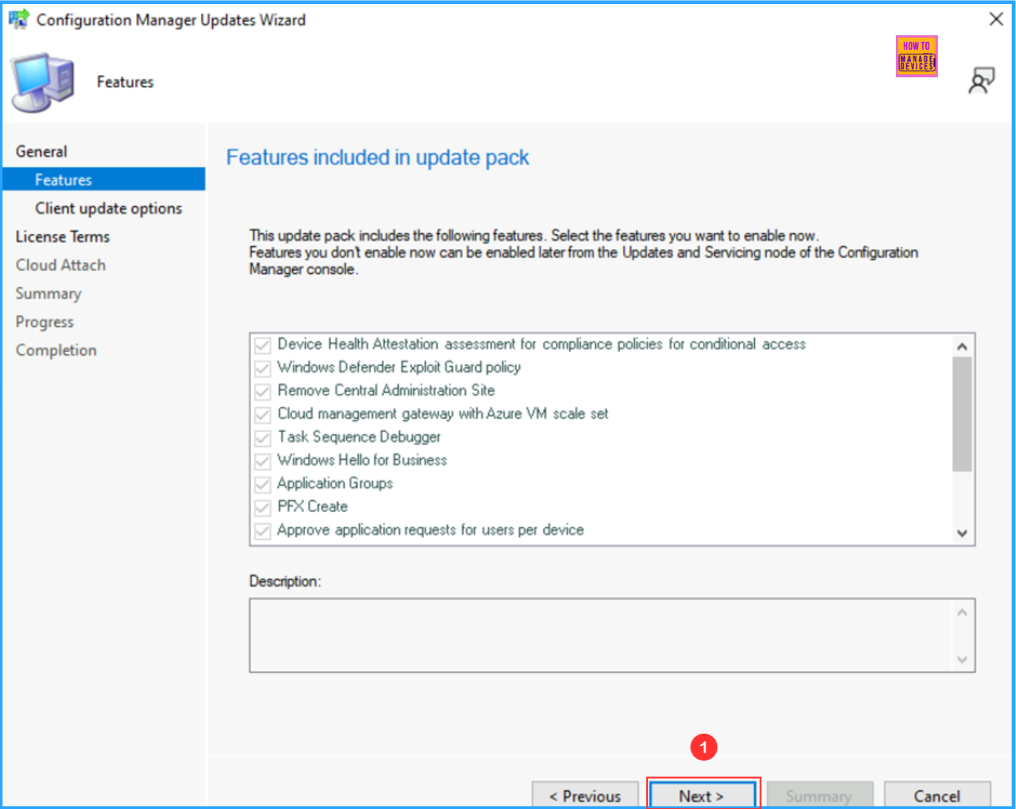Viewport: 1016px width, 809px height.
Task: Toggle Cloud management gateway with Azure VM checkbox
Action: click(262, 415)
